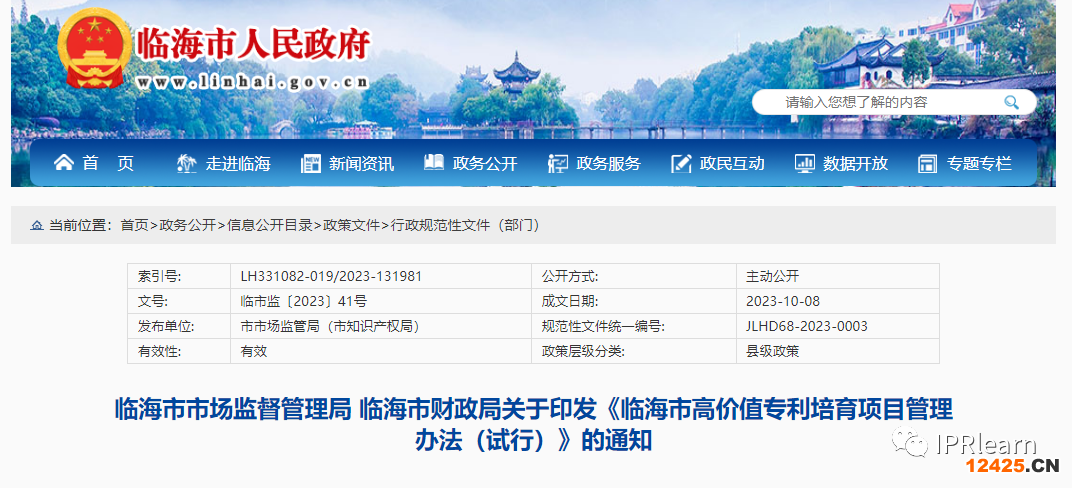1072x488 pixels.
Task: Click the 政民互动 pencil icon
Action: (681, 163)
